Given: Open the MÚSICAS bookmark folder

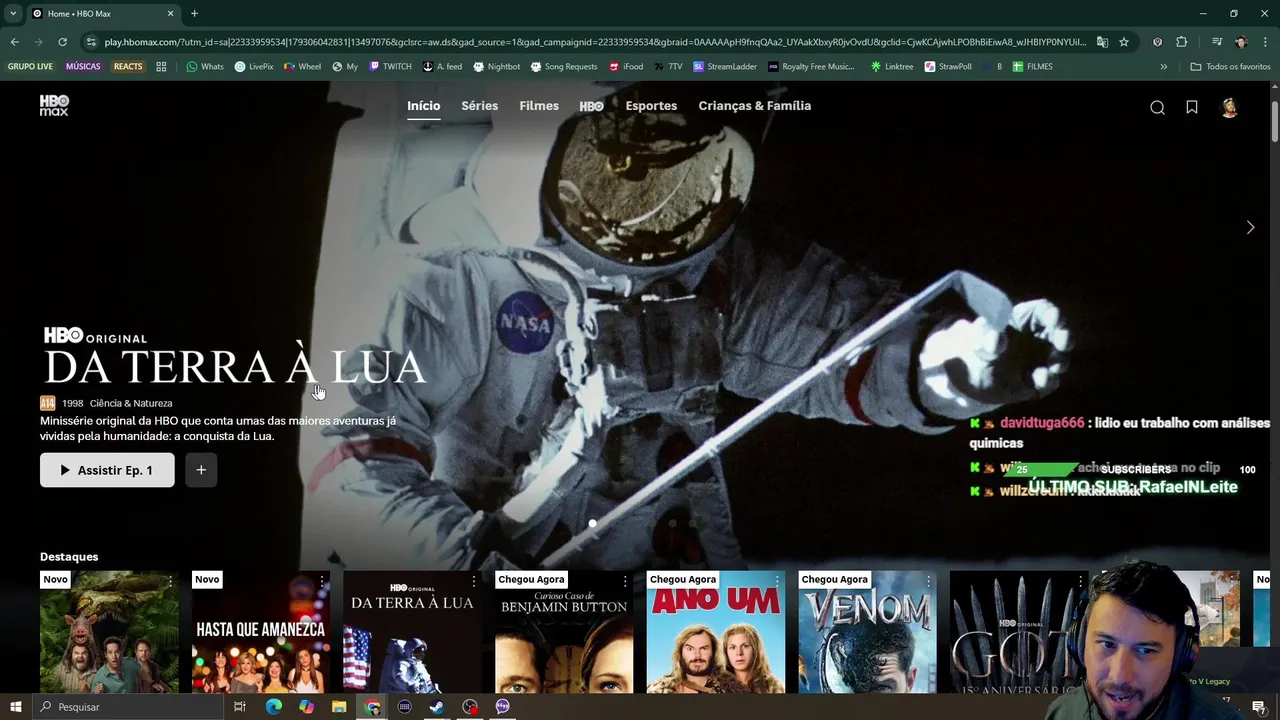Looking at the screenshot, I should [83, 67].
